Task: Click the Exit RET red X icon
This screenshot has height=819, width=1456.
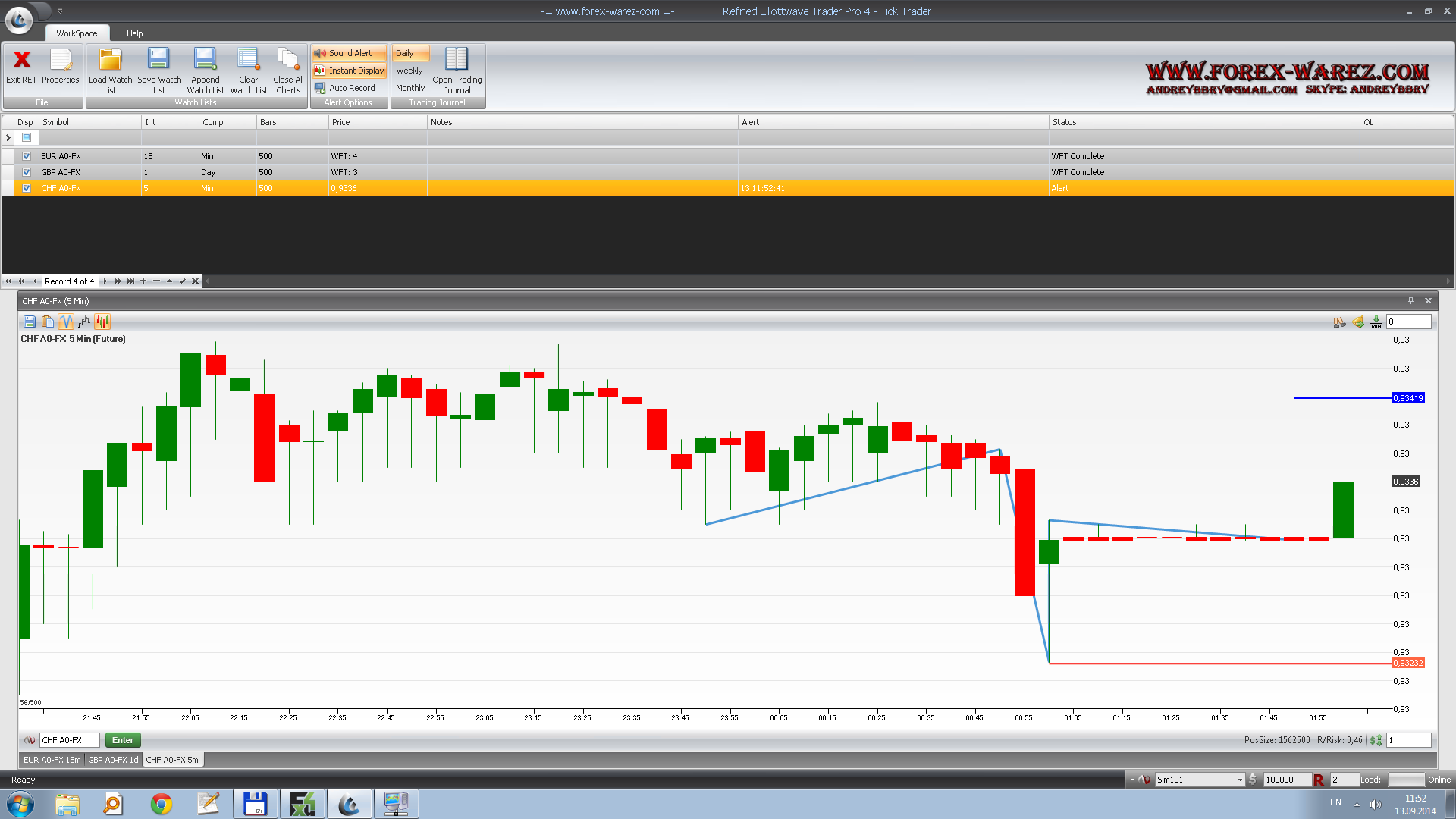Action: [x=21, y=60]
